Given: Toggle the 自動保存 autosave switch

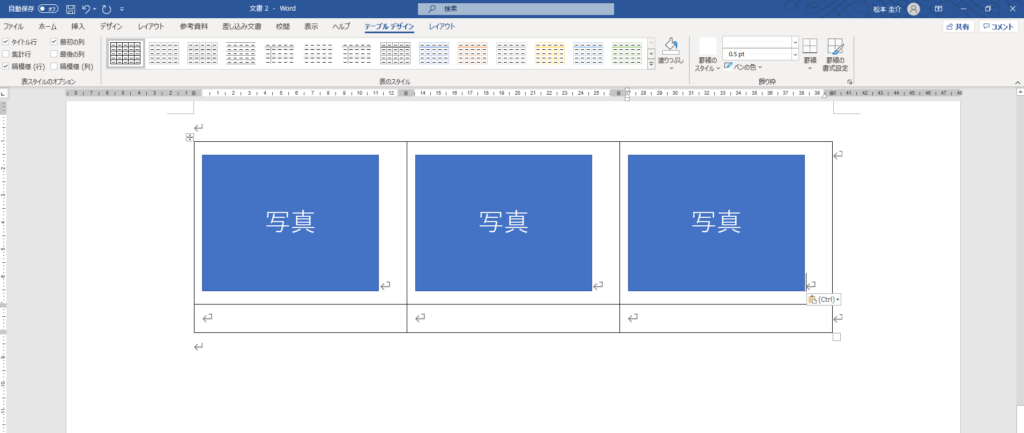Looking at the screenshot, I should tap(47, 8).
